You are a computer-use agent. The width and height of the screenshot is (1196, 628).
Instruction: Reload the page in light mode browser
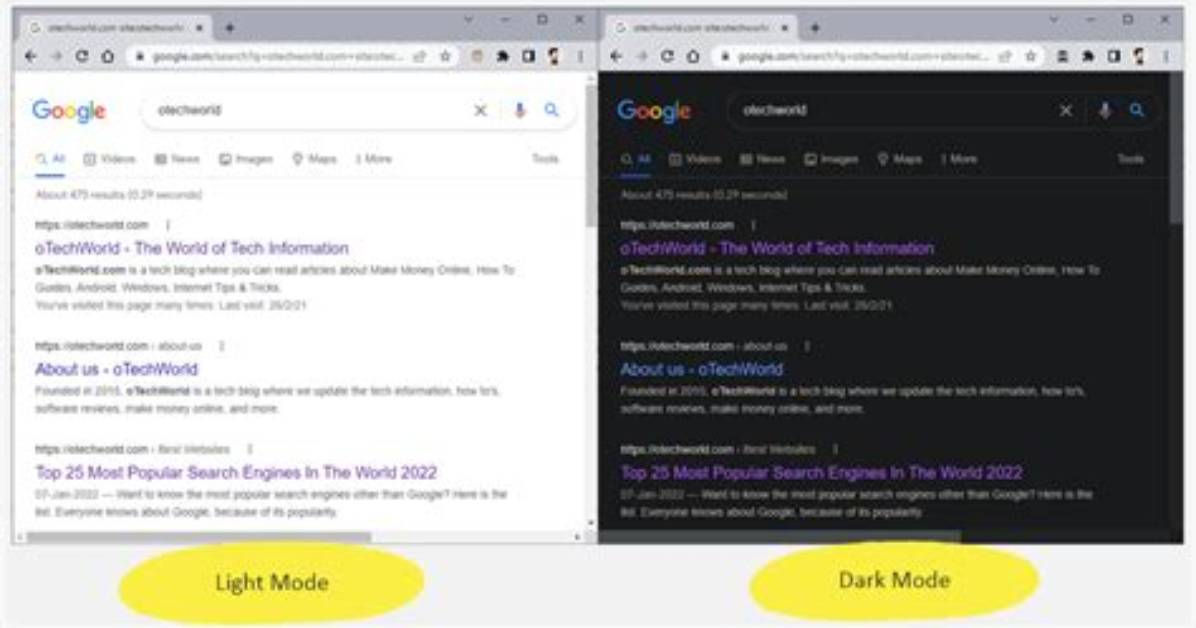pos(82,56)
